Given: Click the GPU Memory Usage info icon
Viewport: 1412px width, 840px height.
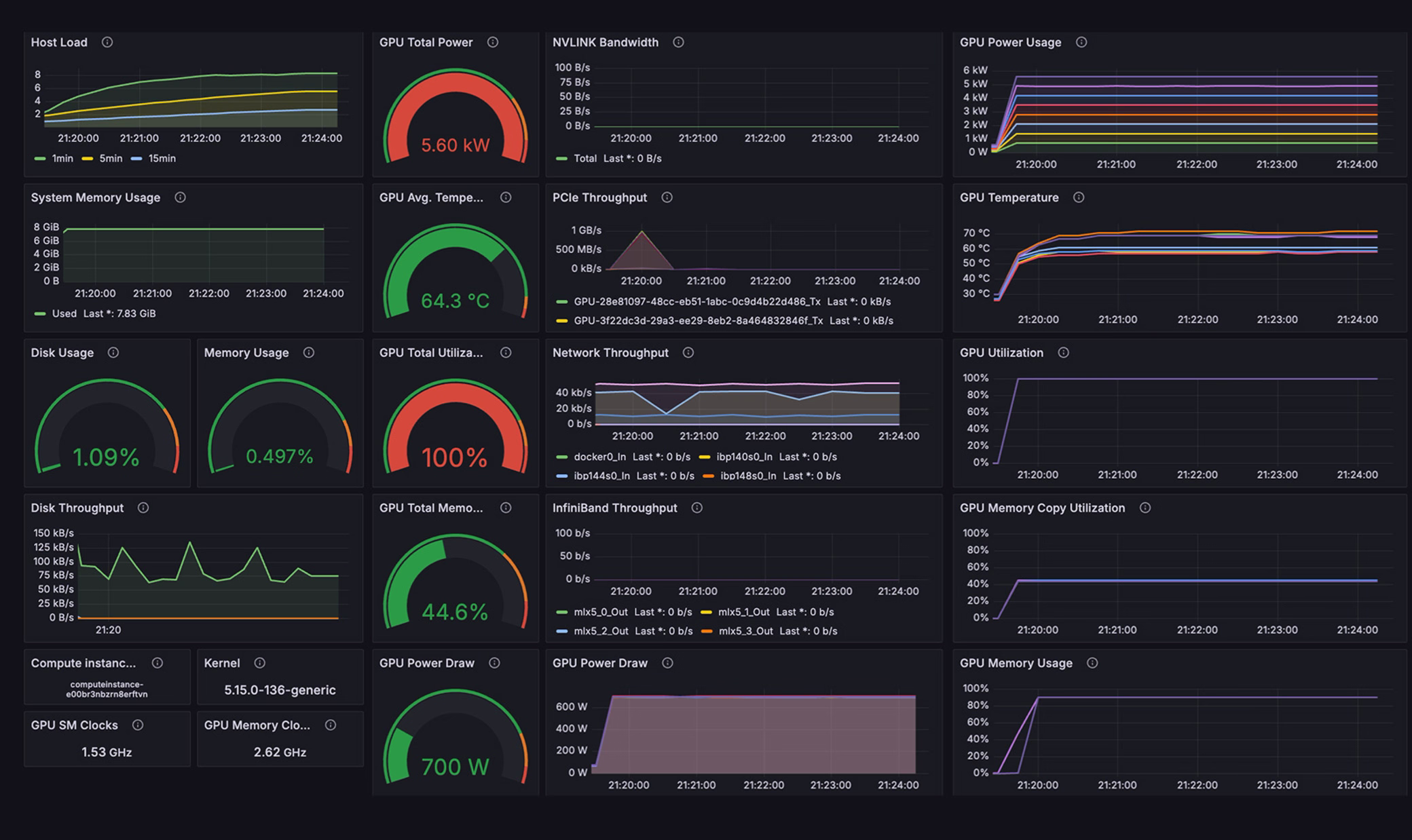Looking at the screenshot, I should [1092, 663].
